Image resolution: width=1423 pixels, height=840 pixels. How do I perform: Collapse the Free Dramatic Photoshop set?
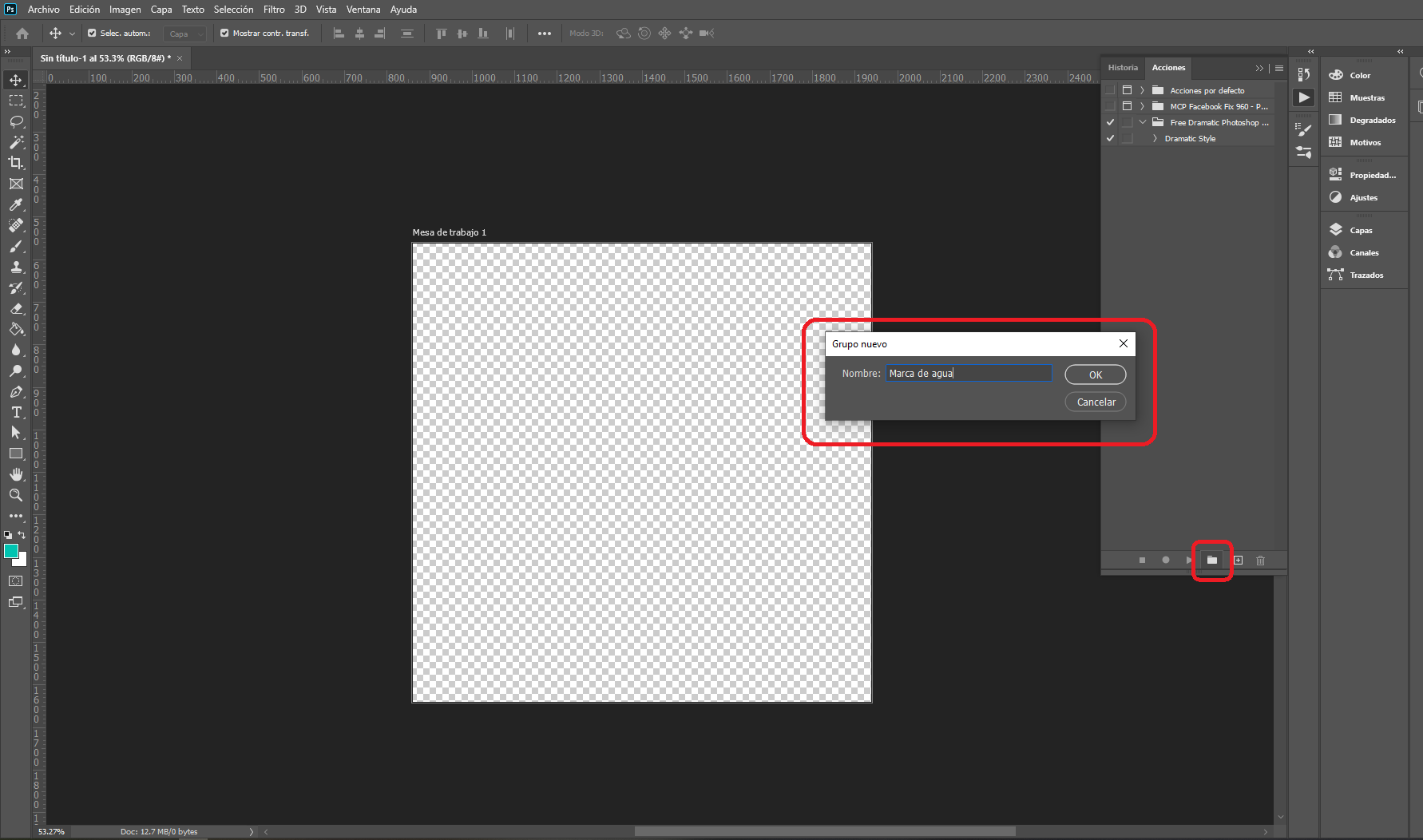(x=1142, y=122)
